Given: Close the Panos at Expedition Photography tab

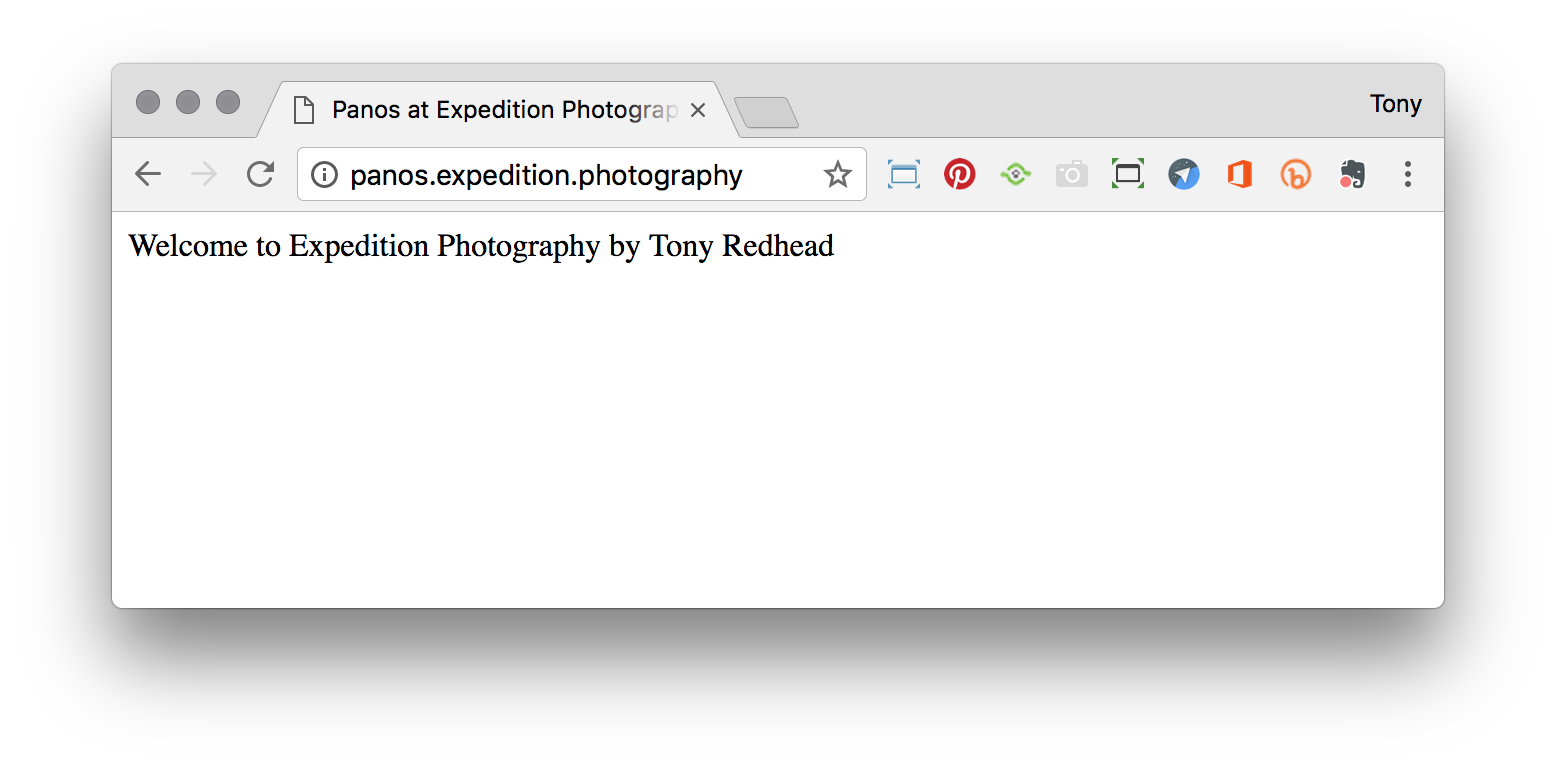Looking at the screenshot, I should tap(698, 110).
